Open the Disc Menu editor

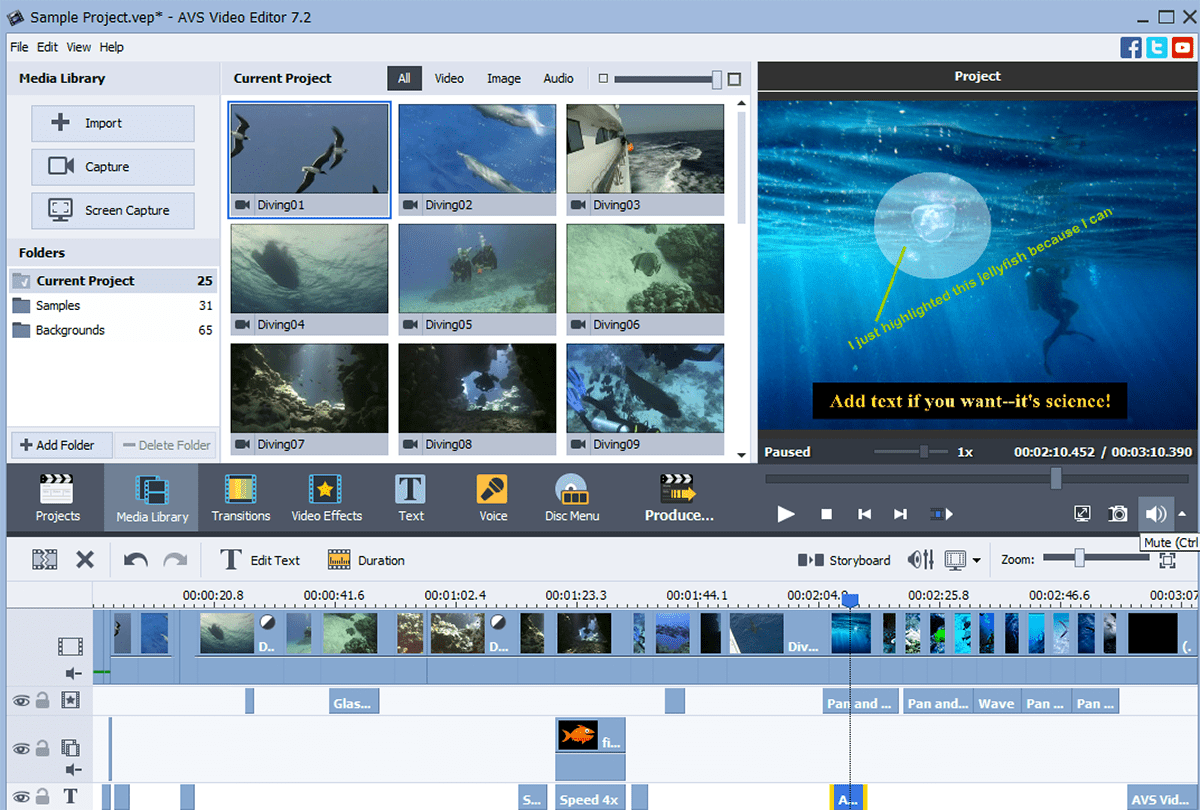[571, 497]
